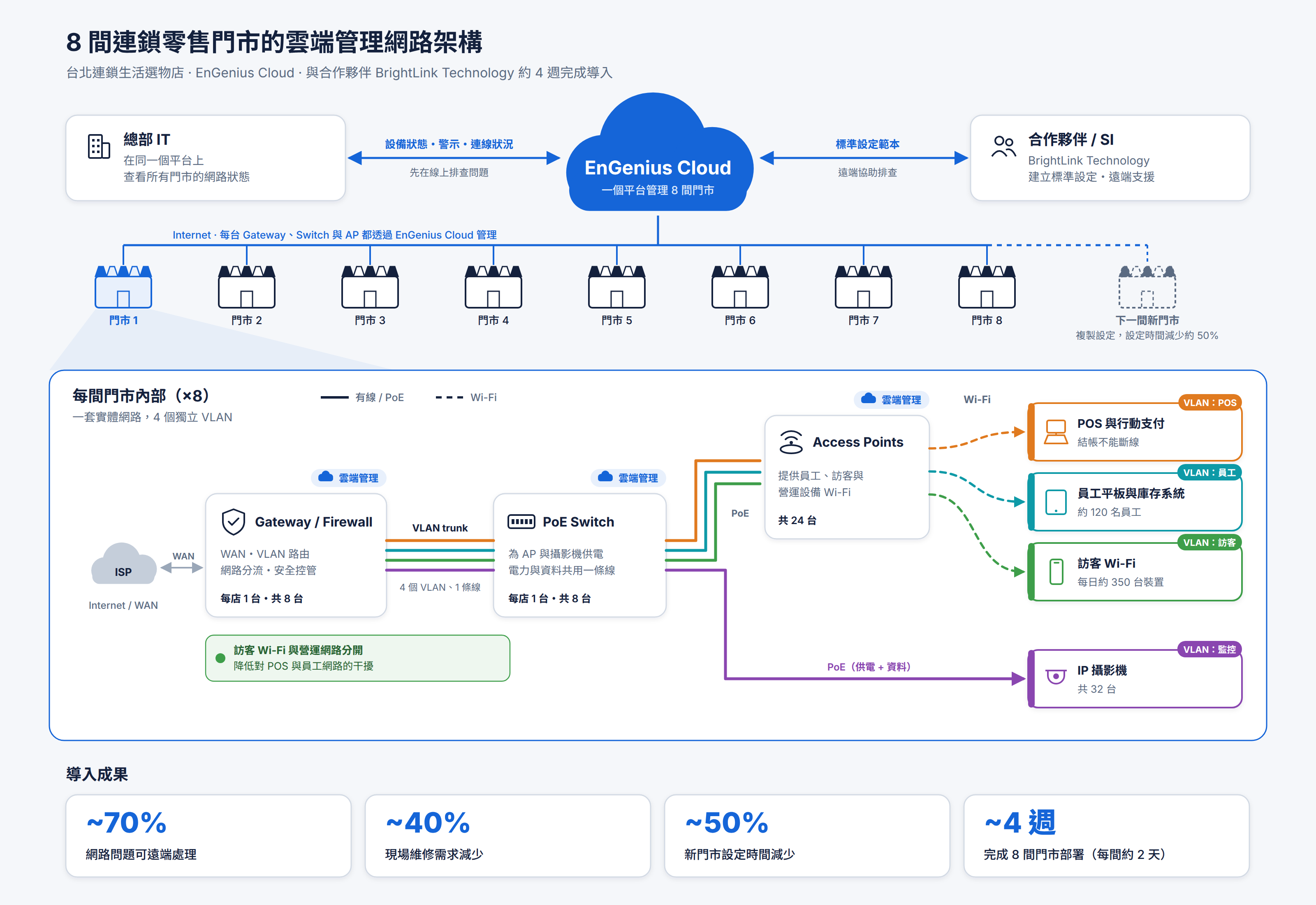This screenshot has height=905, width=1316.
Task: Click the VLAN：員工 tag
Action: pos(1209,472)
